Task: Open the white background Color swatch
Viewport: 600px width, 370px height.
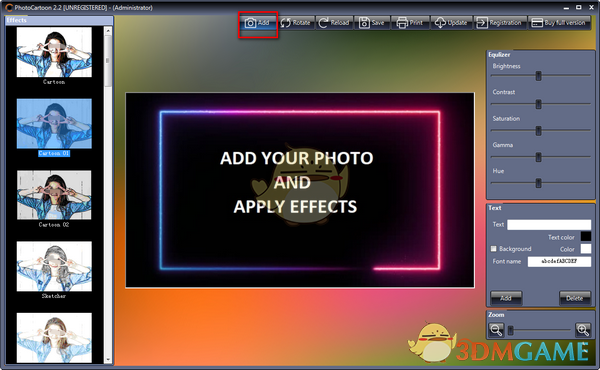Action: tap(586, 249)
